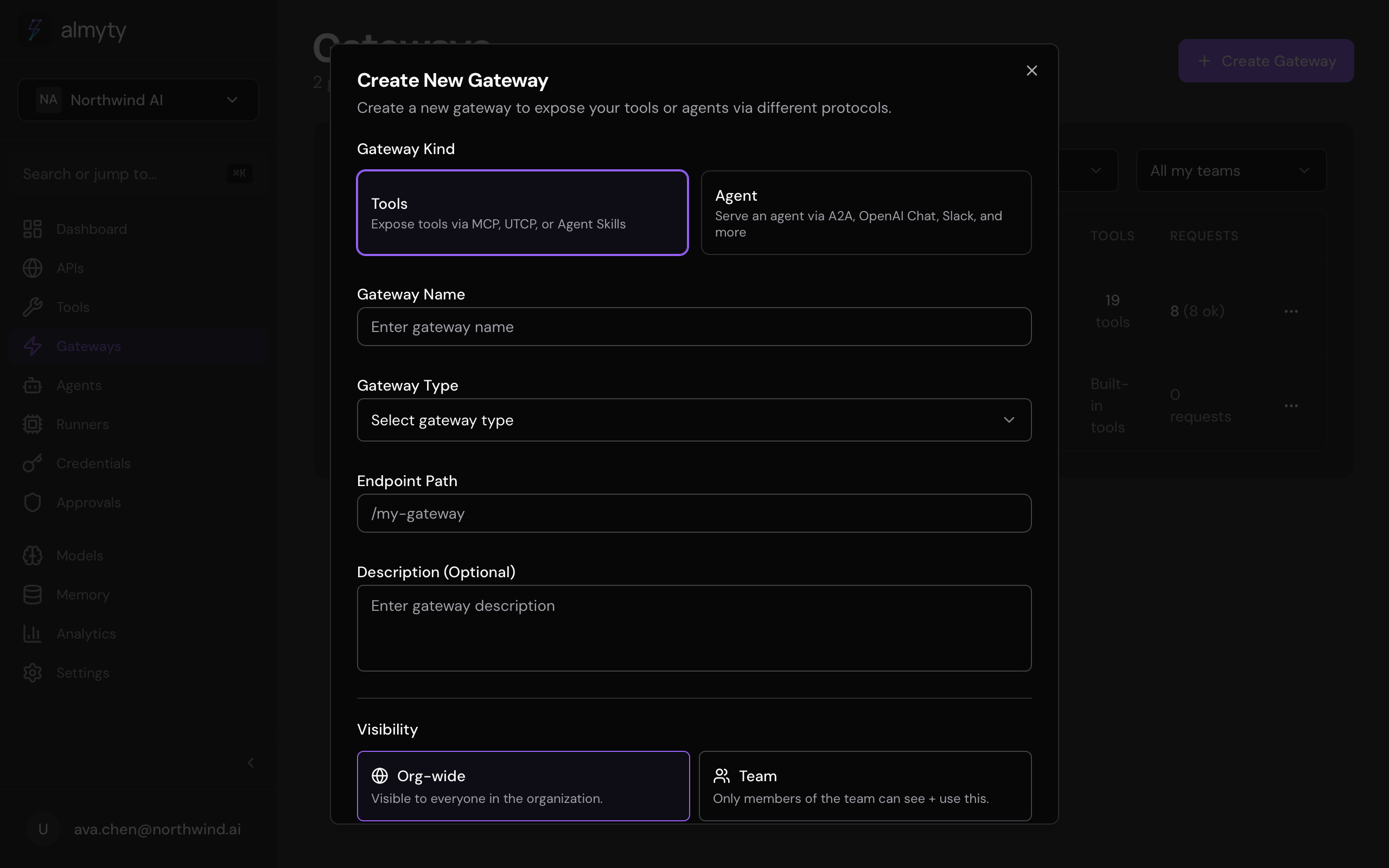Viewport: 1389px width, 868px height.
Task: Click the Tools wrench icon
Action: [32, 307]
